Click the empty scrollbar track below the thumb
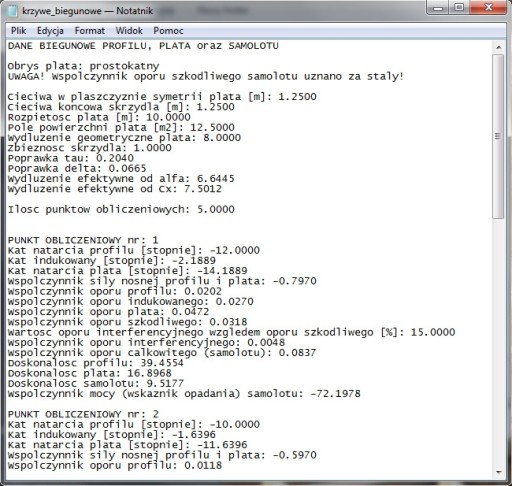 (x=498, y=342)
